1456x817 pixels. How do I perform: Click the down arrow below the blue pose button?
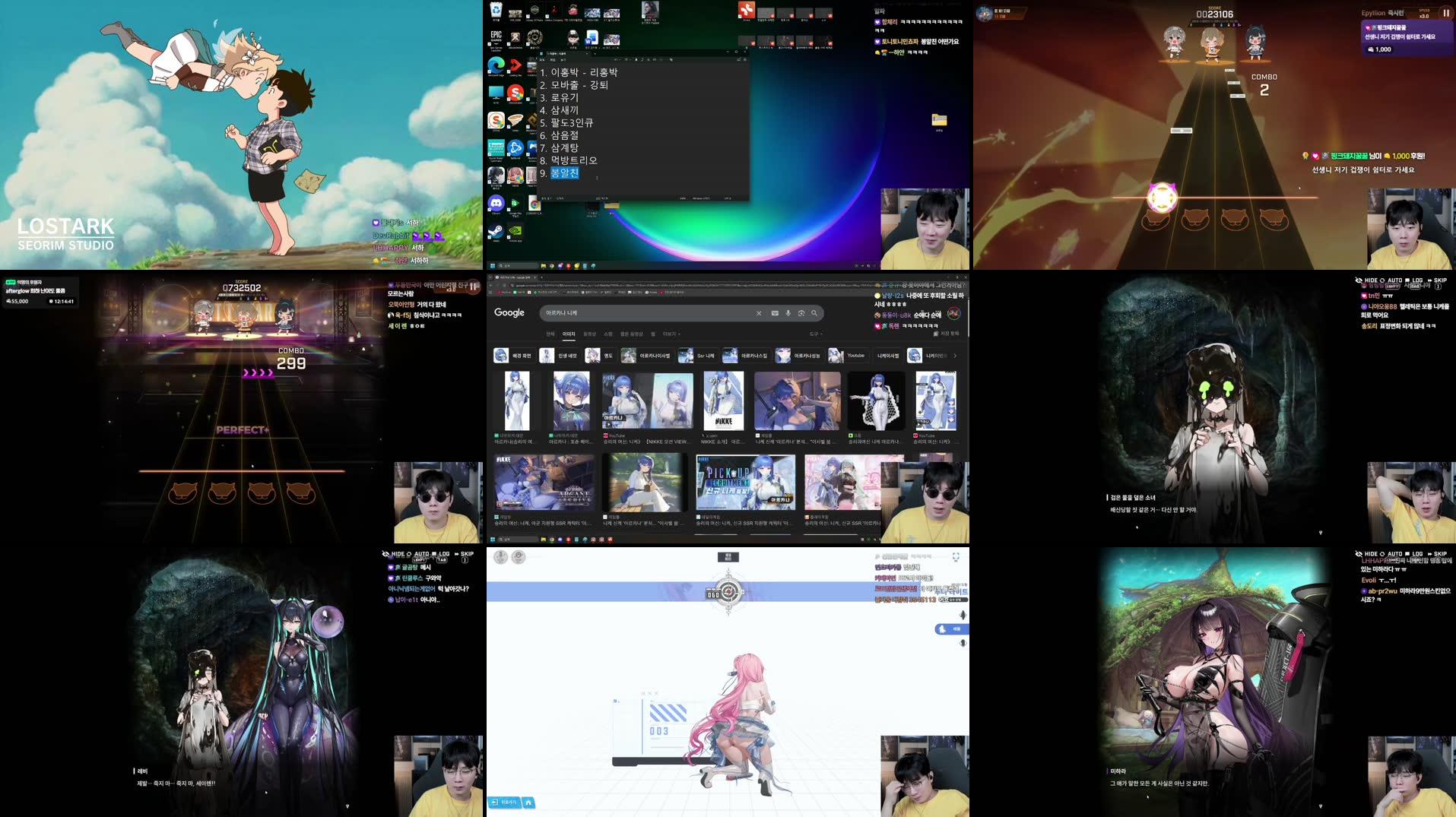(x=963, y=643)
